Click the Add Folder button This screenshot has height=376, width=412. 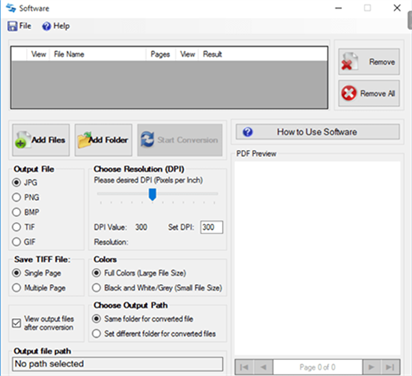(103, 140)
